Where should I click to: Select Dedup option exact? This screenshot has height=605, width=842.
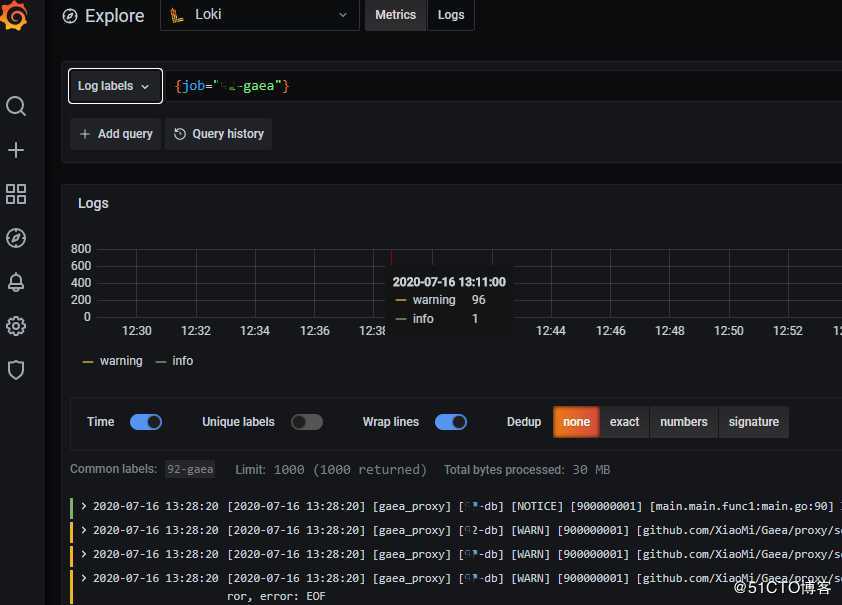[x=625, y=422]
